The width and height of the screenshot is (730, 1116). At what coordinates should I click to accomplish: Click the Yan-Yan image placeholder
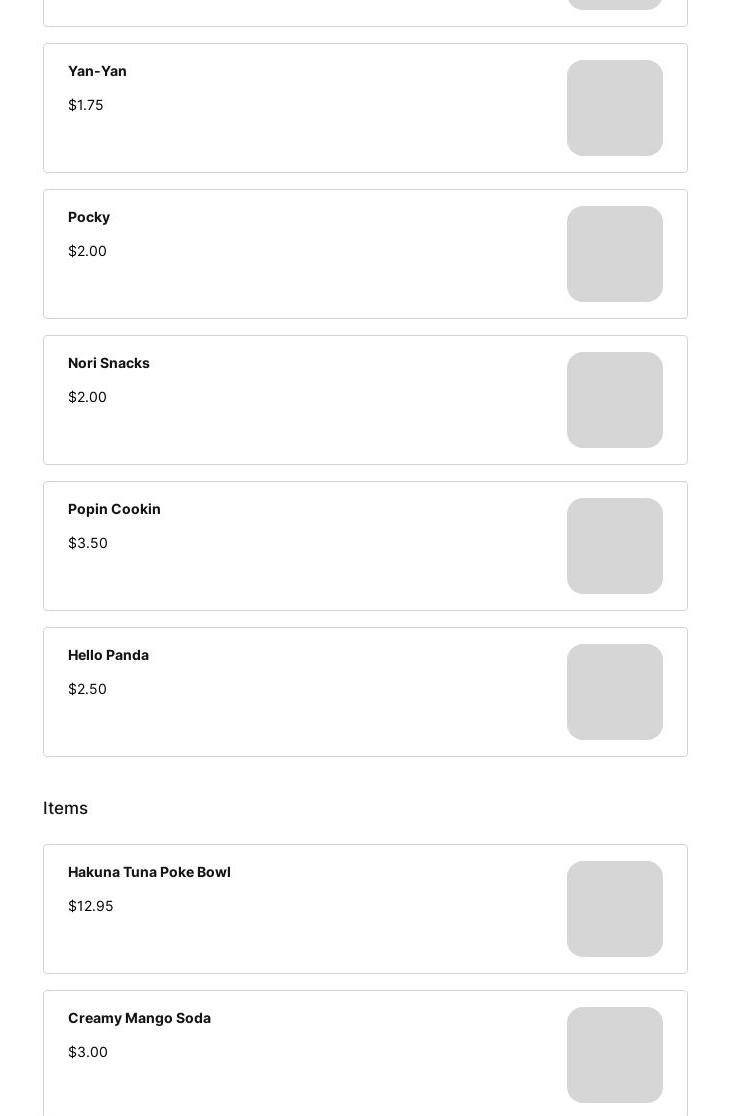pyautogui.click(x=614, y=108)
